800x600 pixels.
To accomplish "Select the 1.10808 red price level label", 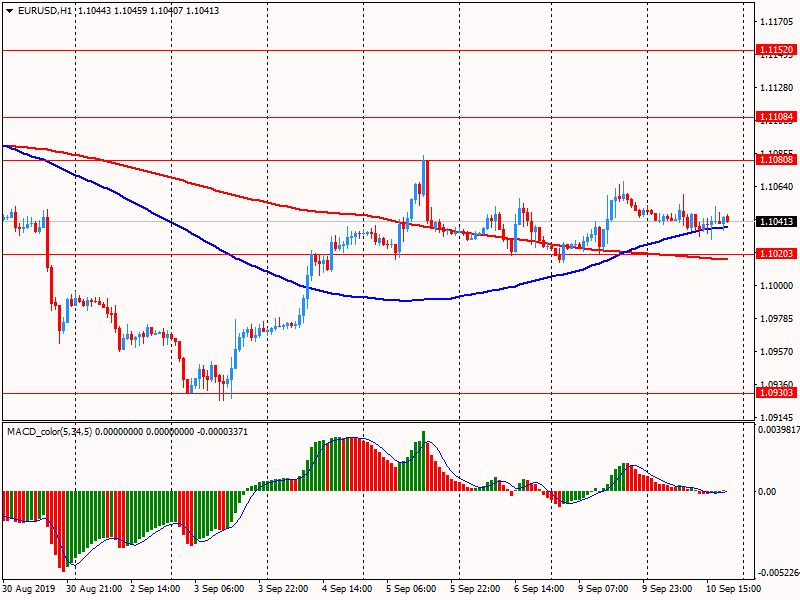I will point(776,160).
